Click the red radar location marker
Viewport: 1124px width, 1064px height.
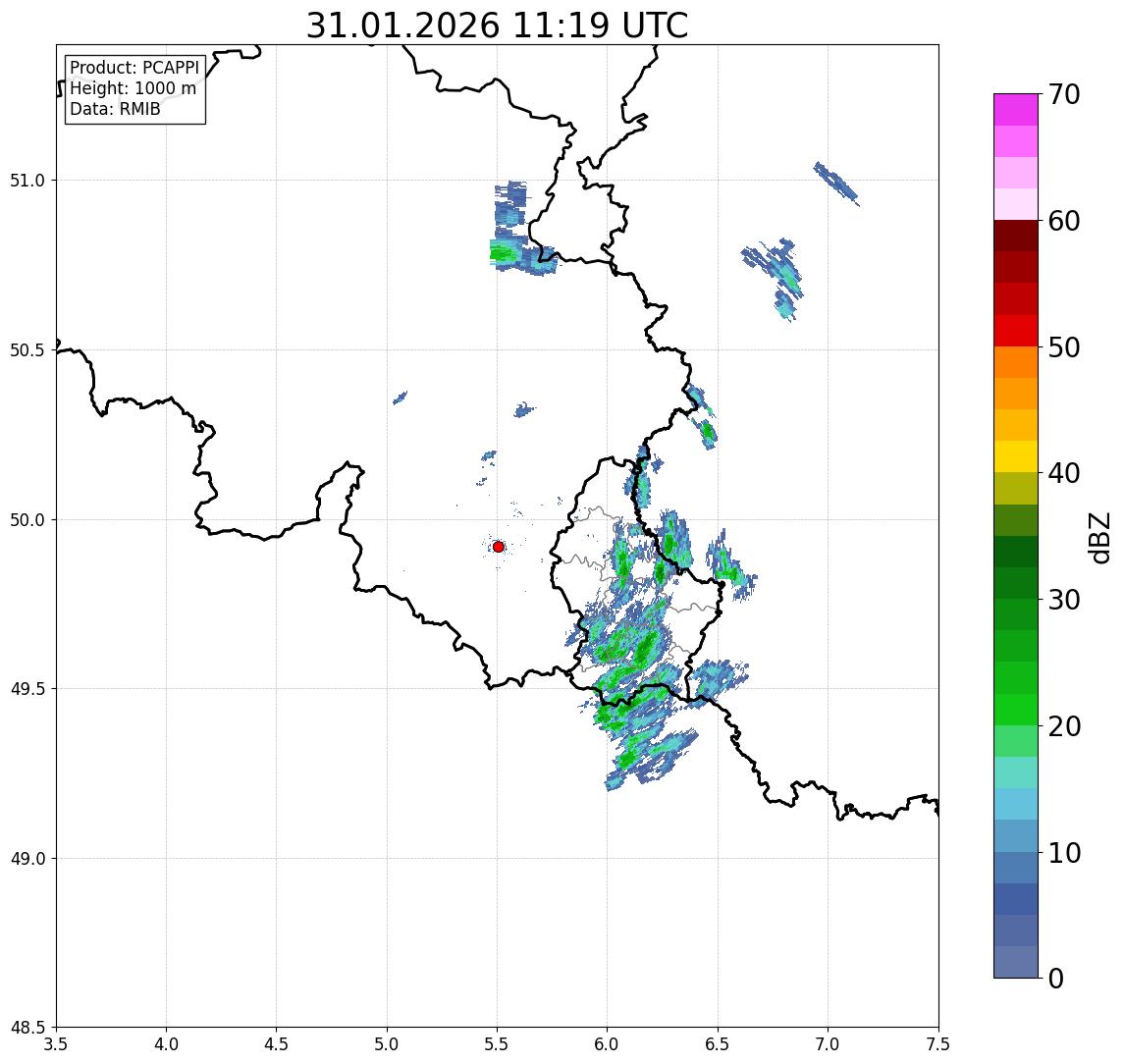(499, 547)
